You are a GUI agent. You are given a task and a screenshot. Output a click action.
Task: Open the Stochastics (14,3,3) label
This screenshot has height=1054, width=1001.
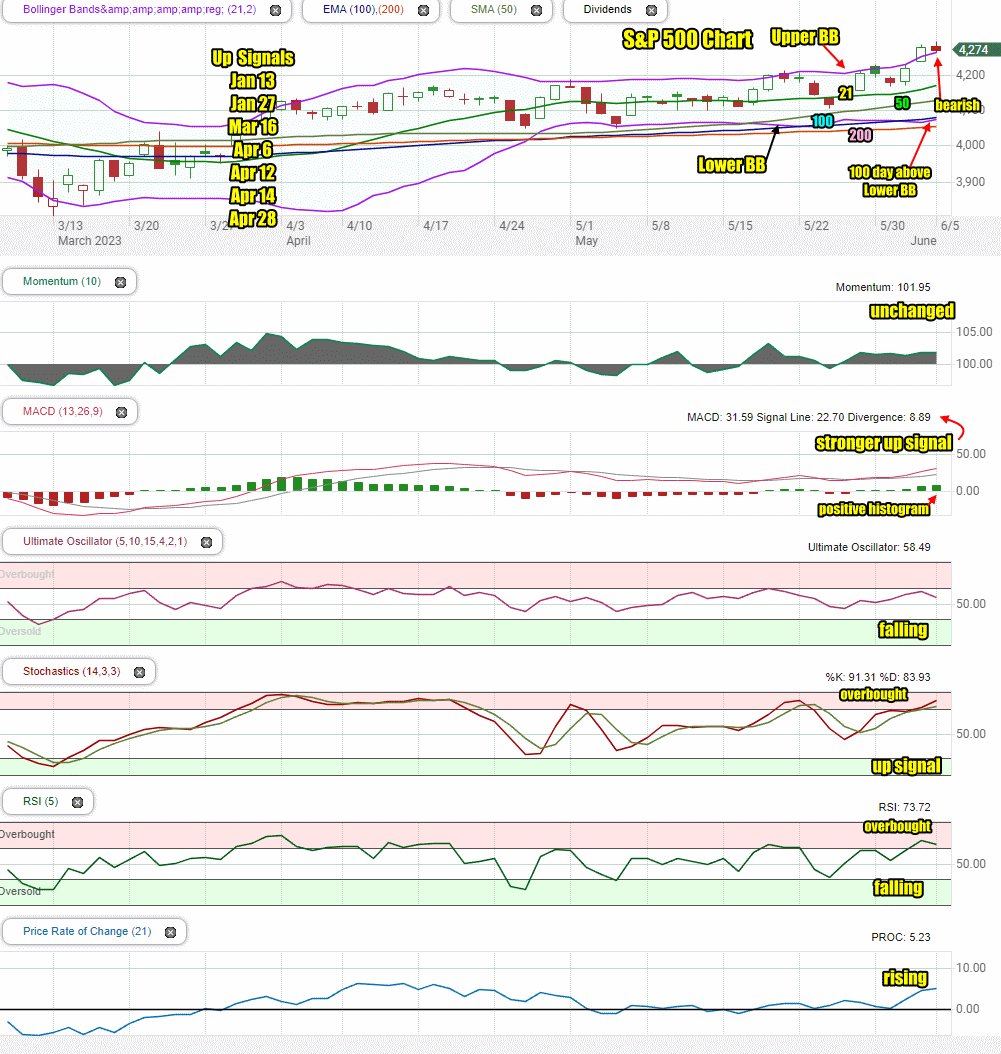(x=72, y=671)
